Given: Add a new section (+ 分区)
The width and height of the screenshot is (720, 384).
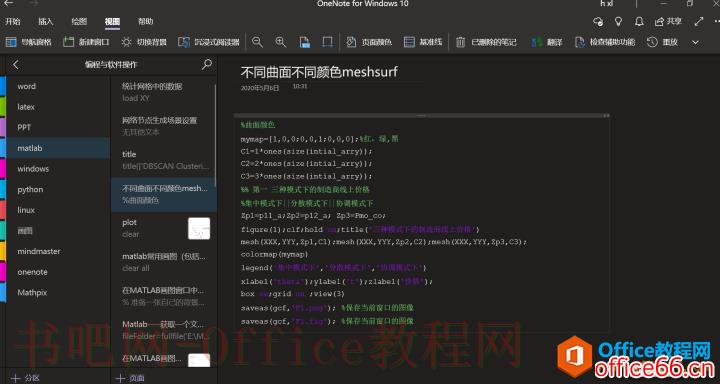Looking at the screenshot, I should [x=26, y=378].
